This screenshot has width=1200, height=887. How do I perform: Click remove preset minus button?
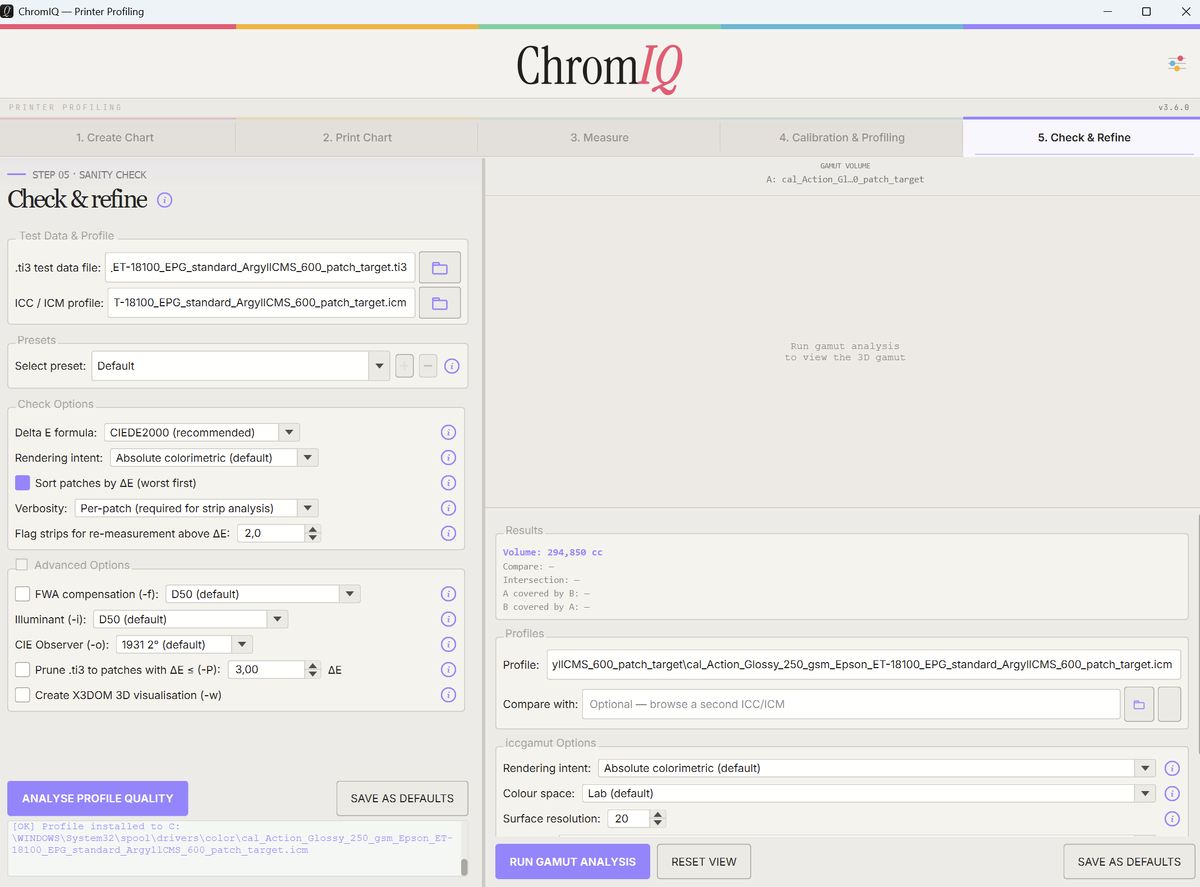(428, 366)
